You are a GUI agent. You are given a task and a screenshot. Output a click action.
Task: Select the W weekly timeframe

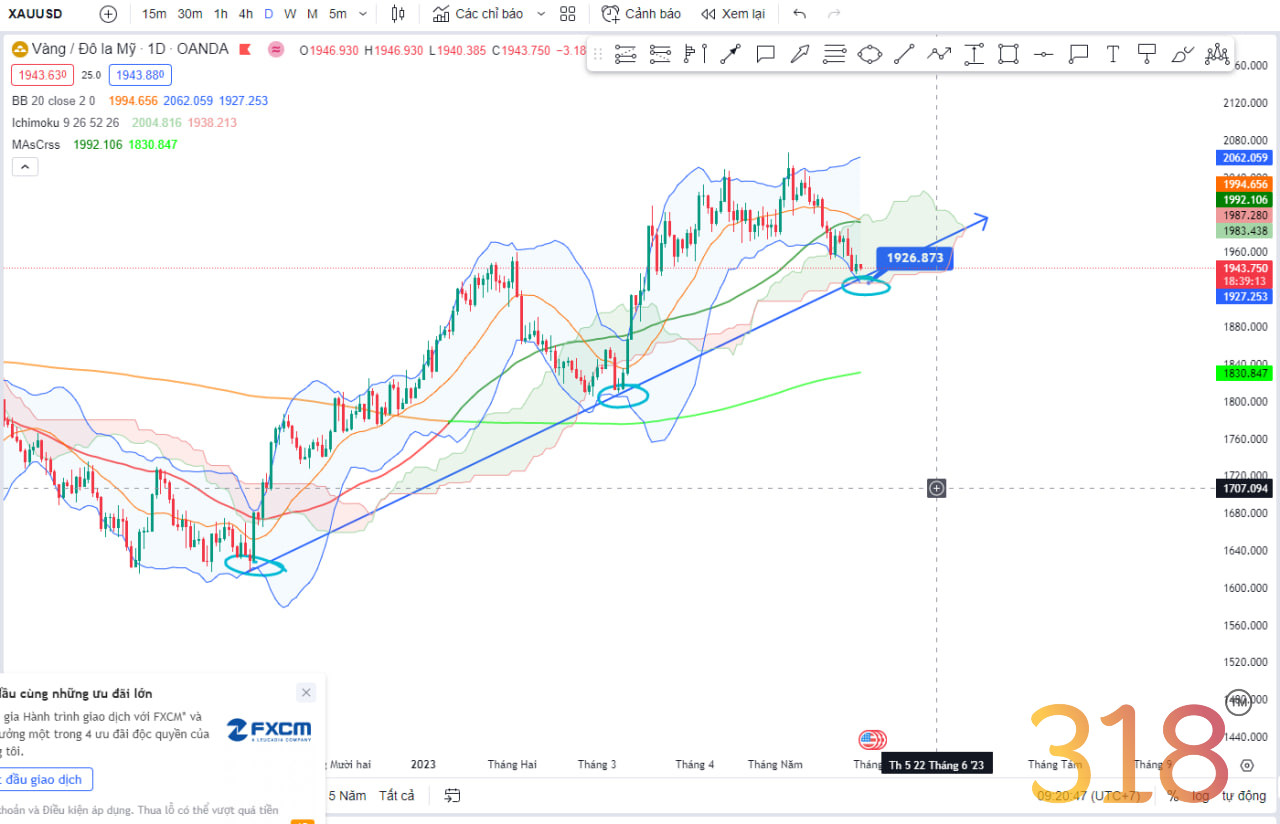coord(290,14)
